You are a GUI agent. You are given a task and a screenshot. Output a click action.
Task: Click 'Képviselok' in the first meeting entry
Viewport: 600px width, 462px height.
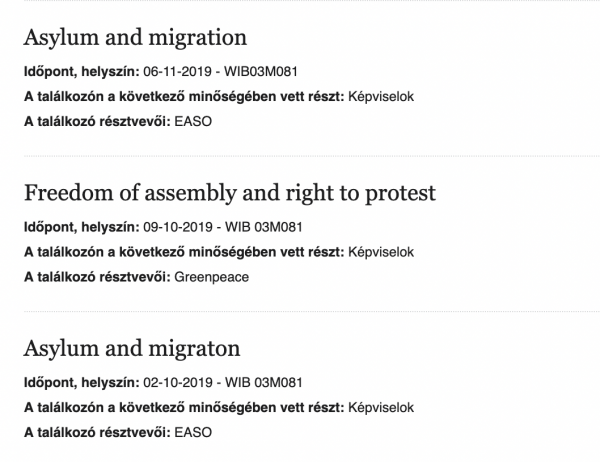(x=381, y=96)
